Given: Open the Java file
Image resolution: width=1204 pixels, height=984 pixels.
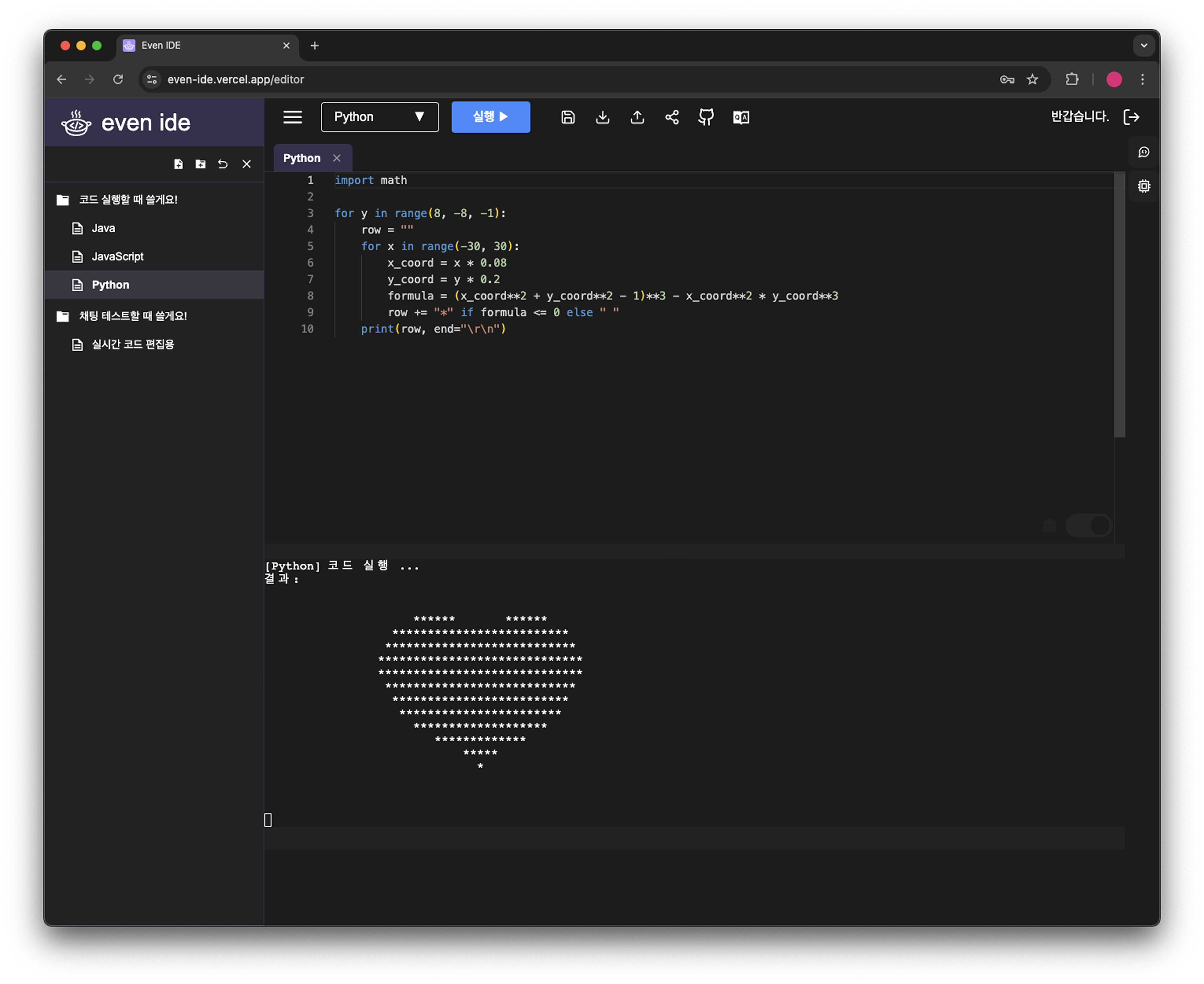Looking at the screenshot, I should click(x=154, y=228).
